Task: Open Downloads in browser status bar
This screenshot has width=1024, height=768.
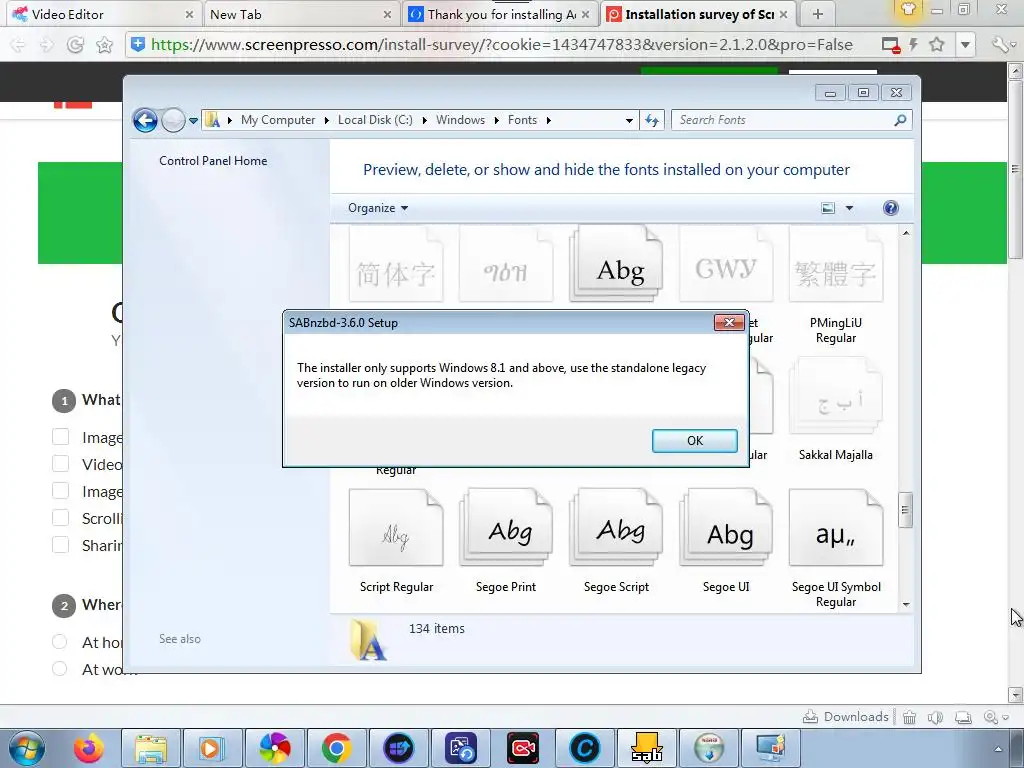Action: [x=846, y=716]
